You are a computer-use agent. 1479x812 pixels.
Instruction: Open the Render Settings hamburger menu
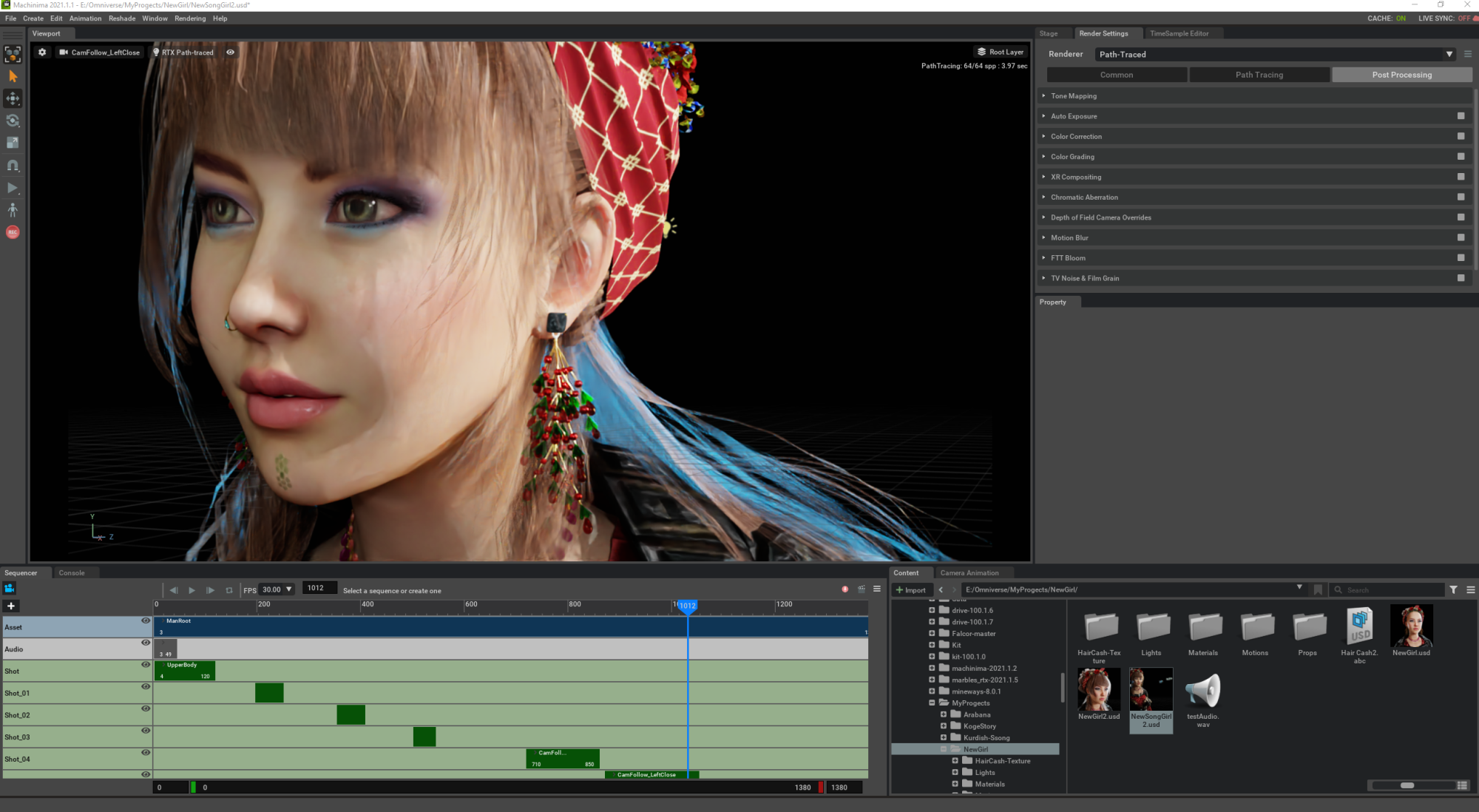(x=1468, y=54)
